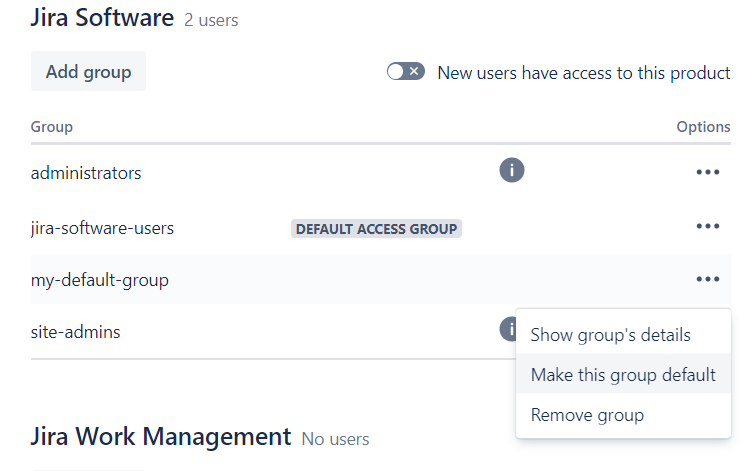Choose Make this group default
The image size is (750, 471).
click(x=623, y=374)
